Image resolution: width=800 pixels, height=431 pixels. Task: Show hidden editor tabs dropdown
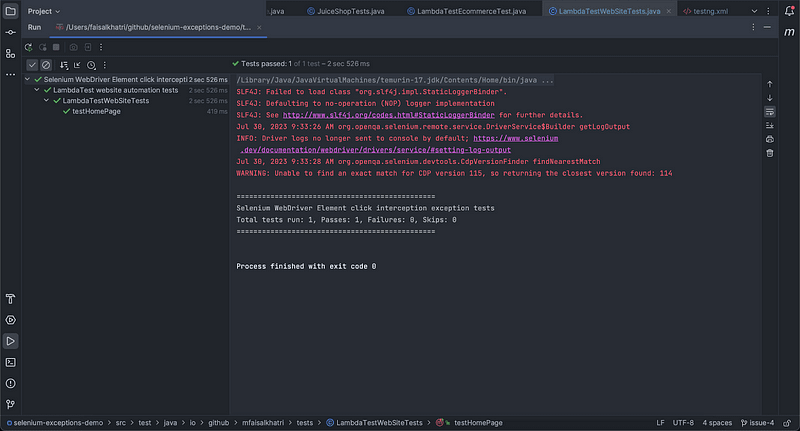coord(754,11)
